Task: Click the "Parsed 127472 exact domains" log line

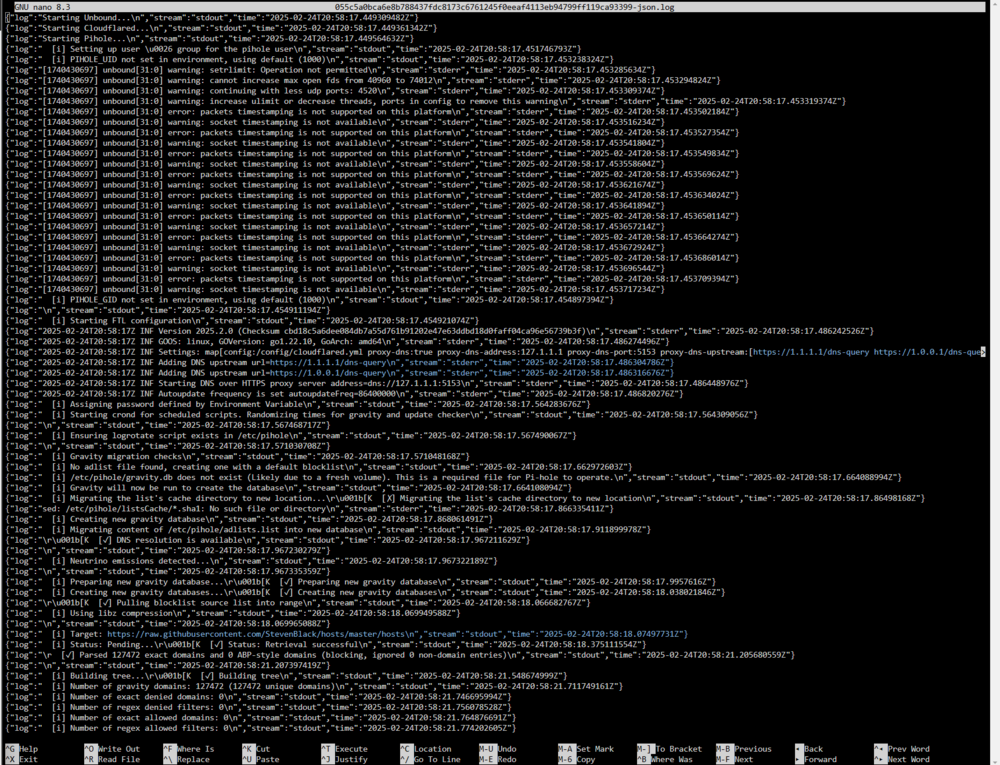Action: coord(401,655)
